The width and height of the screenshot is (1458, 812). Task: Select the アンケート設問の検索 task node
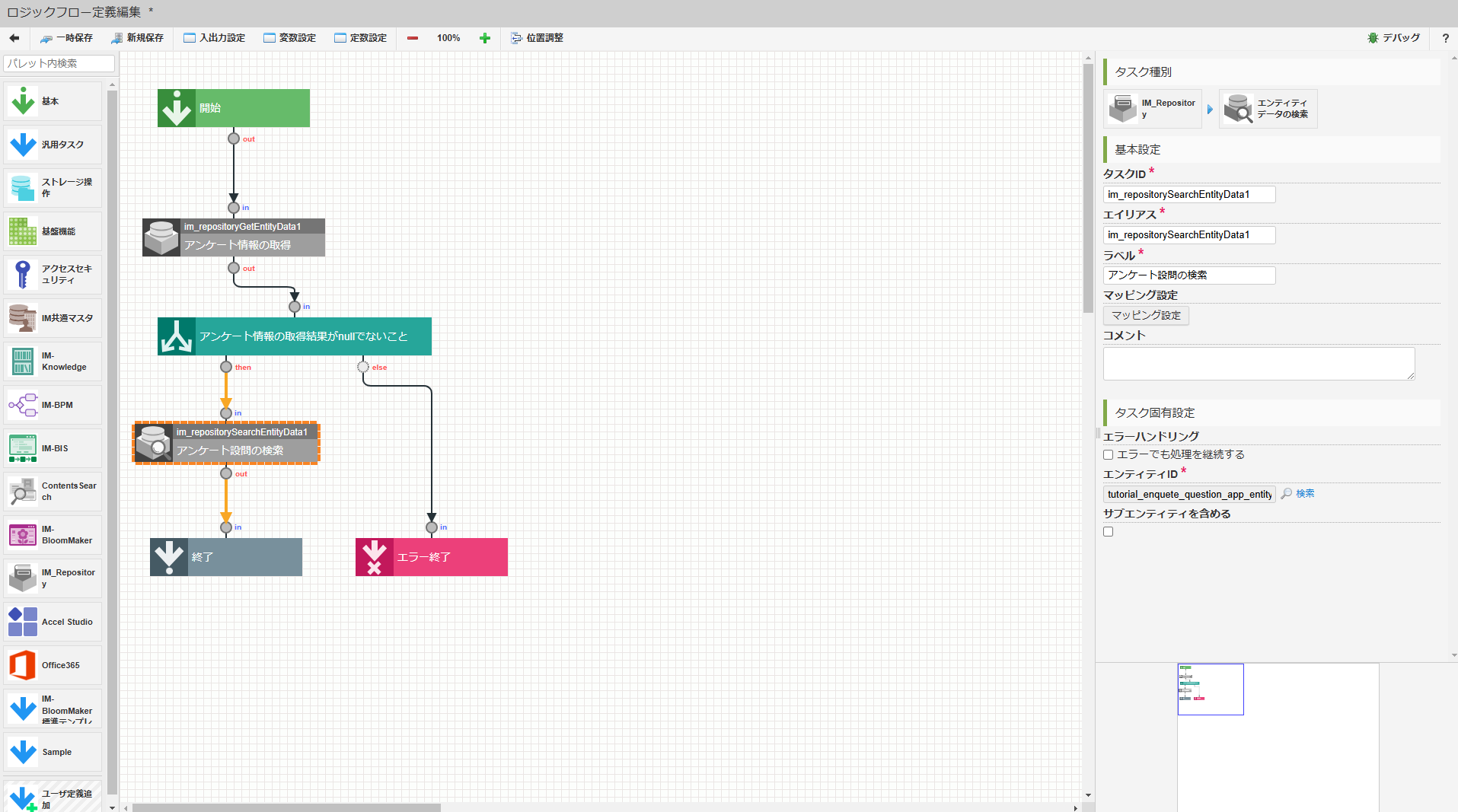[227, 443]
